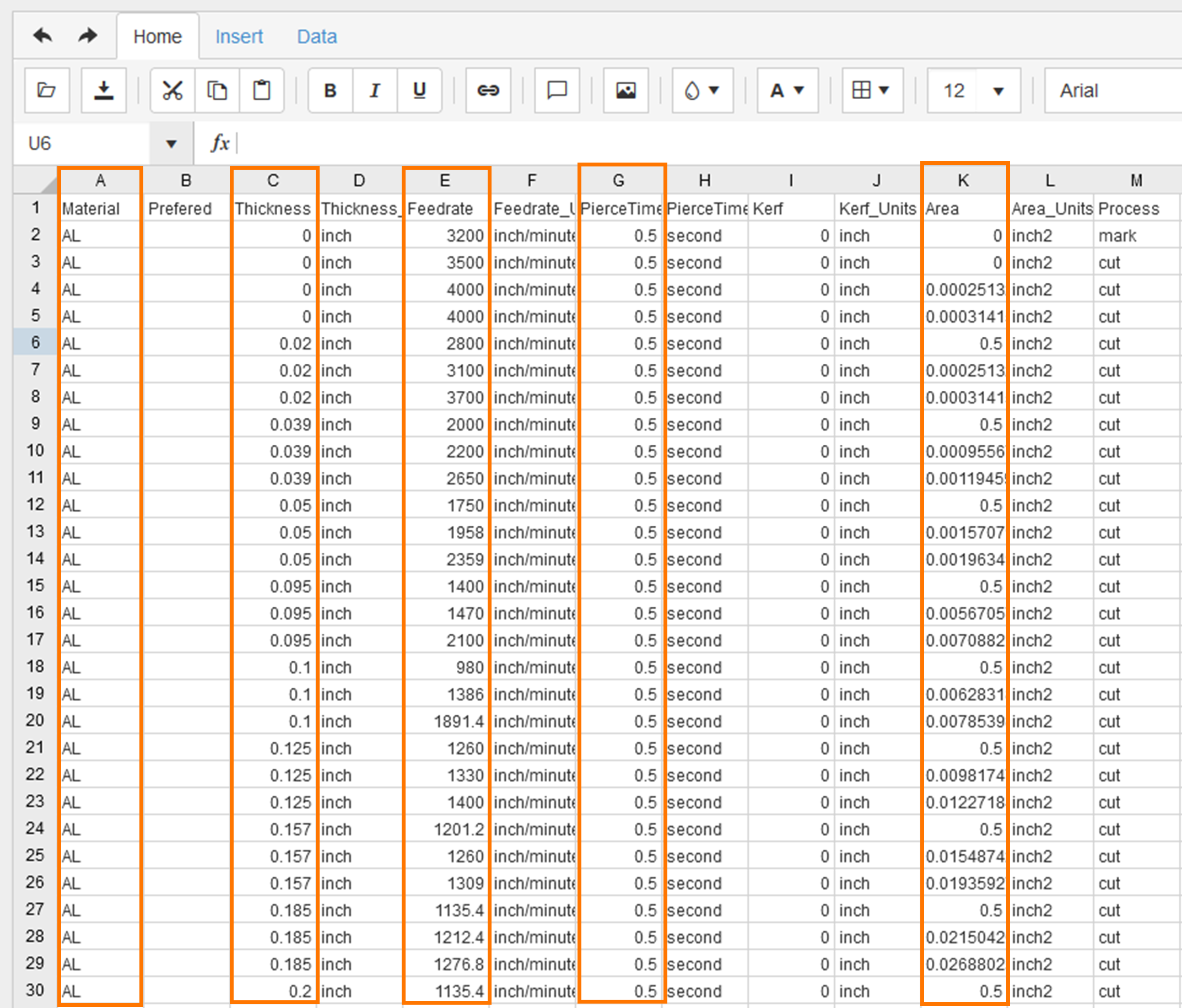This screenshot has height=1008, width=1182.
Task: Open the font size 12 dropdown
Action: (x=998, y=91)
